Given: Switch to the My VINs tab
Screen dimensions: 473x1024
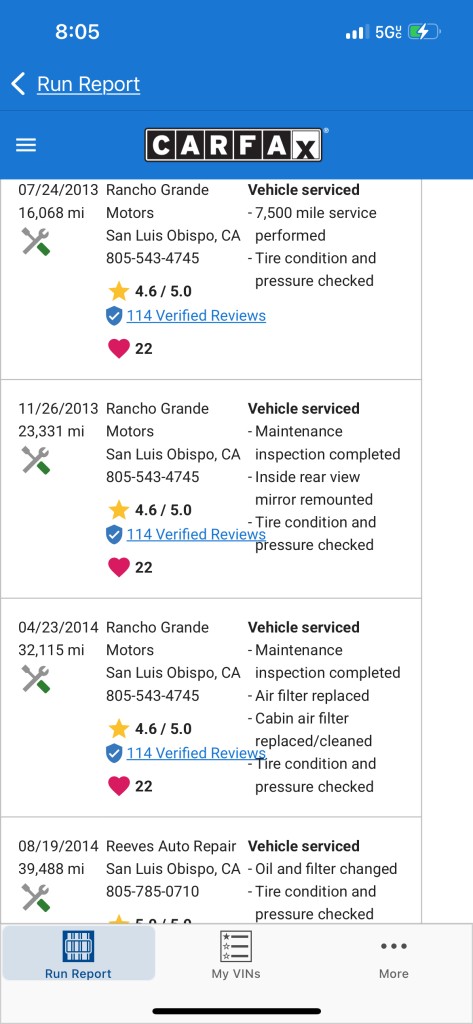Looking at the screenshot, I should click(x=236, y=954).
